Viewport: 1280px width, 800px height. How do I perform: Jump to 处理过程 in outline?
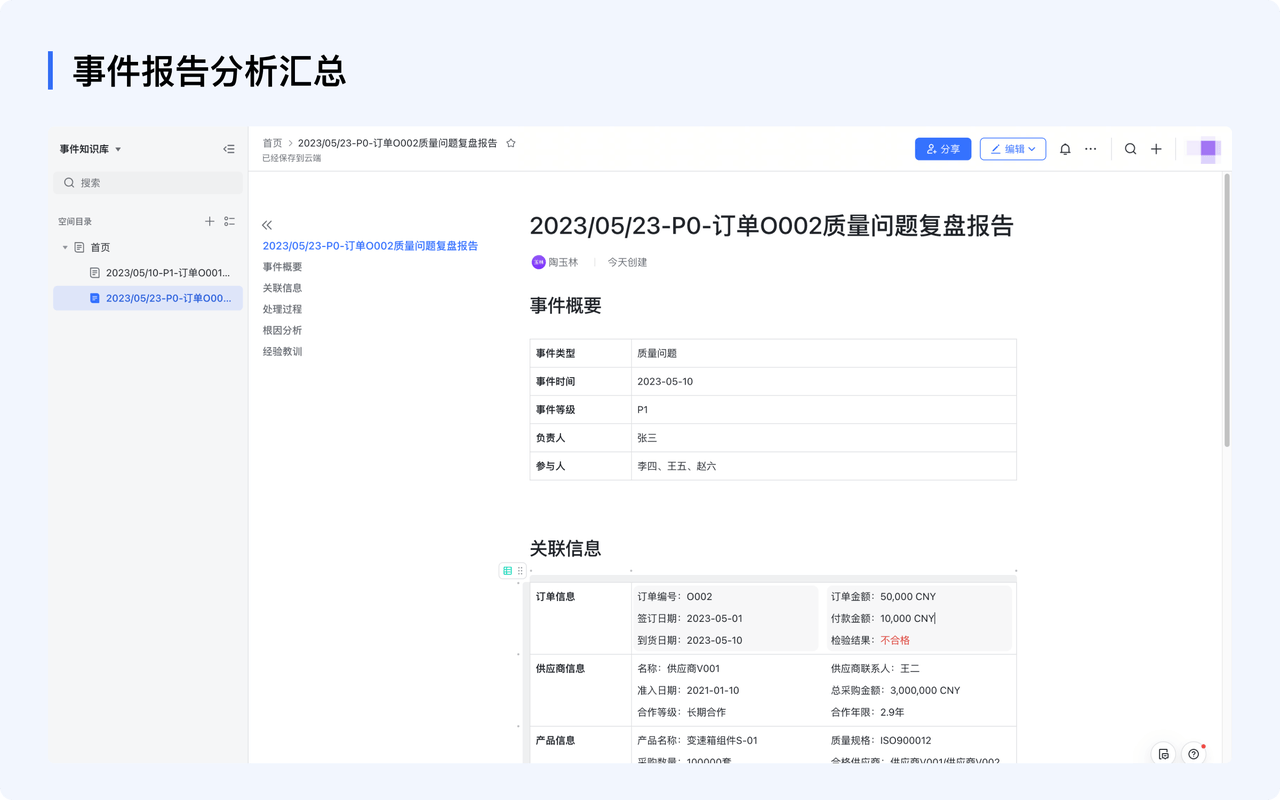(282, 309)
